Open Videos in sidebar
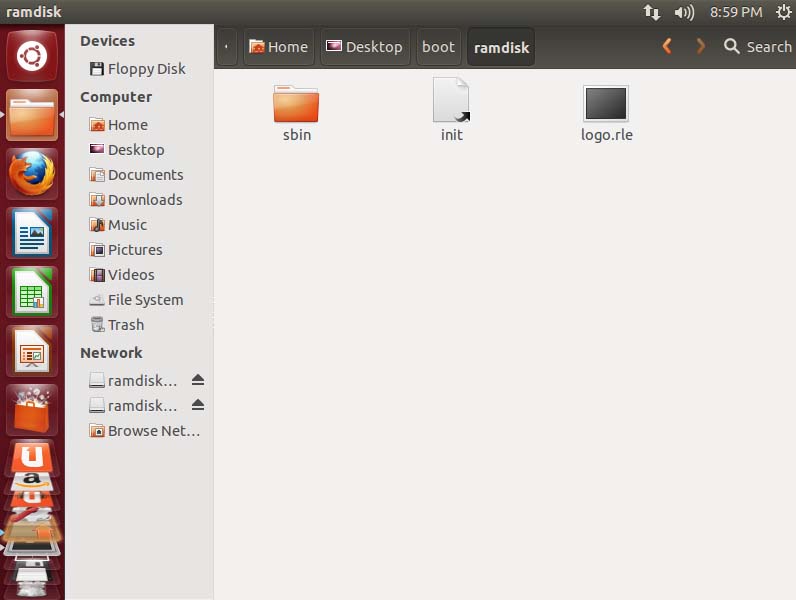Viewport: 796px width, 600px height. click(121, 275)
